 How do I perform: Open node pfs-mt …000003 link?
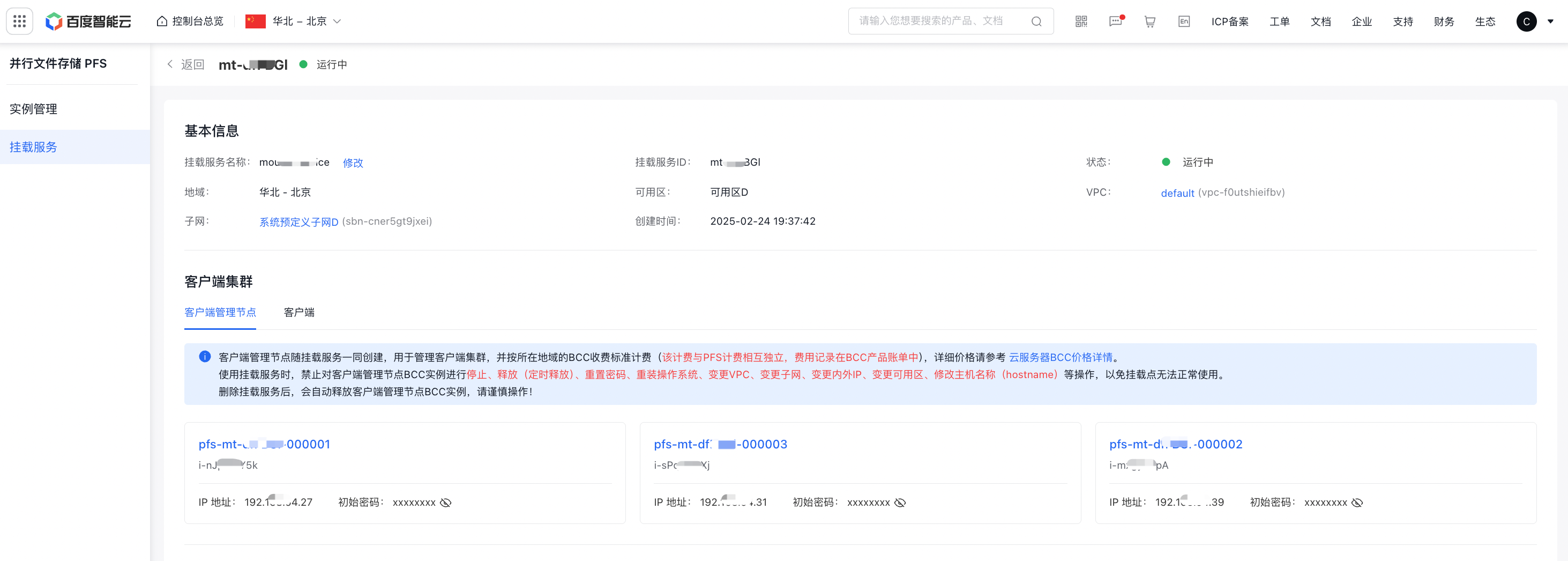721,444
